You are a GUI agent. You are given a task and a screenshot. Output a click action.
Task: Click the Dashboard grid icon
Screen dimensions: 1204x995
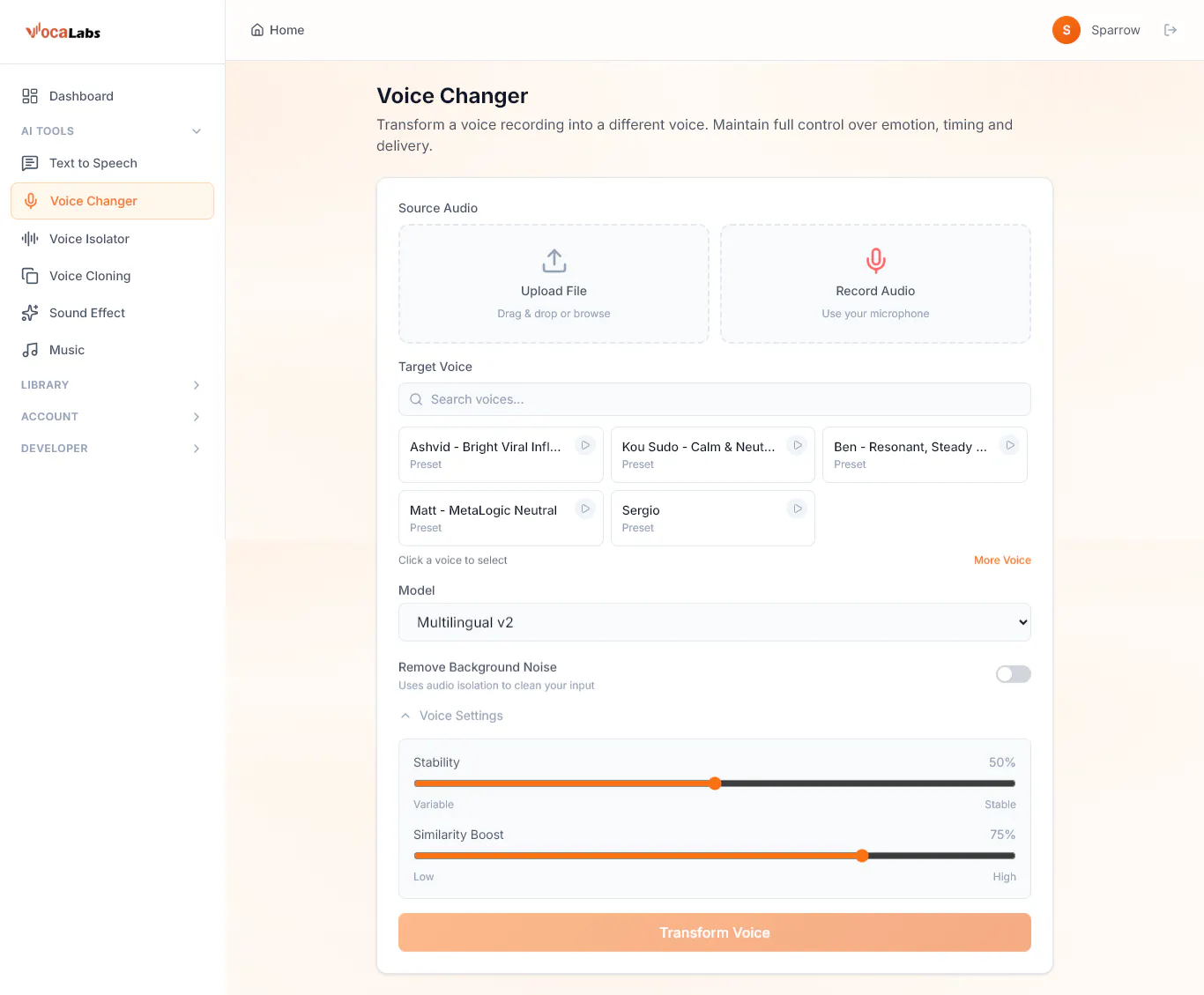pyautogui.click(x=30, y=96)
